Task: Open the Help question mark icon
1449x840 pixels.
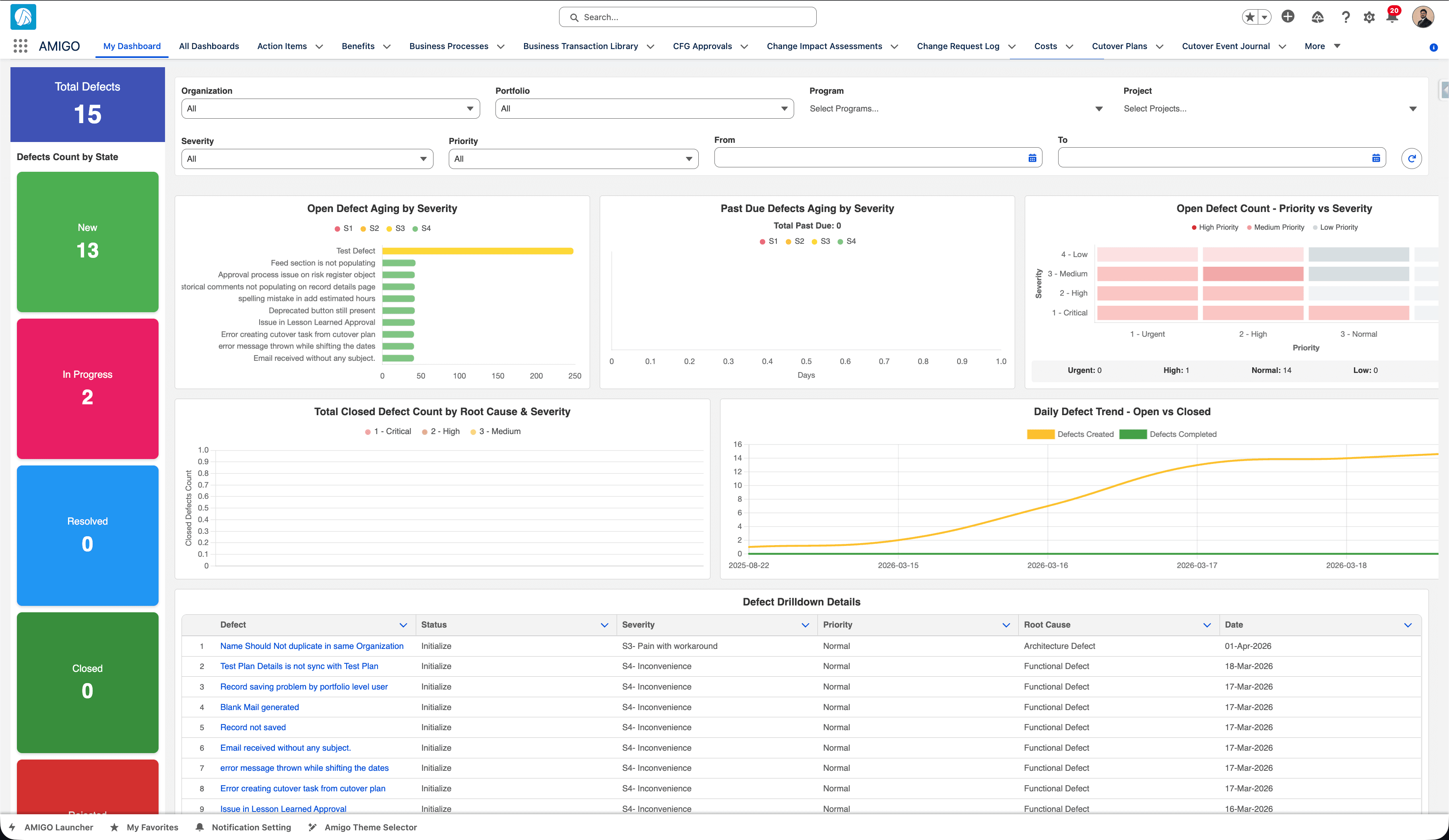Action: tap(1346, 17)
